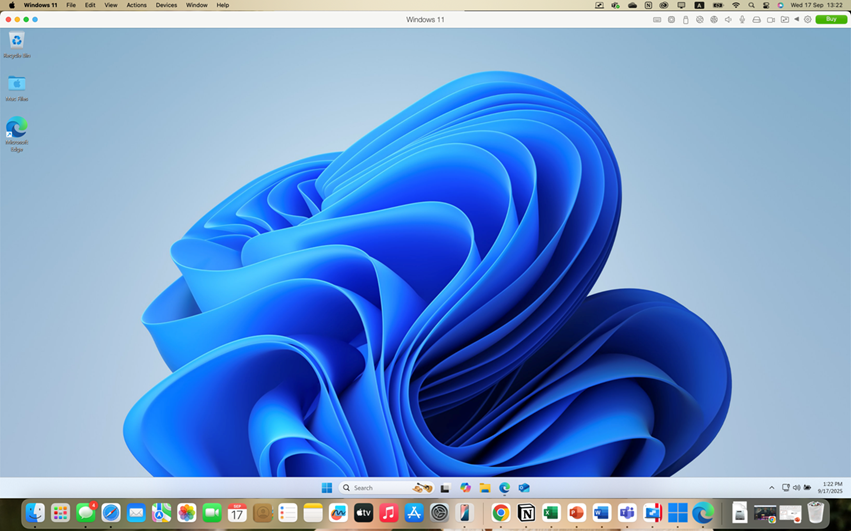Open Notion in the Dock
This screenshot has width=851, height=531.
pos(526,512)
